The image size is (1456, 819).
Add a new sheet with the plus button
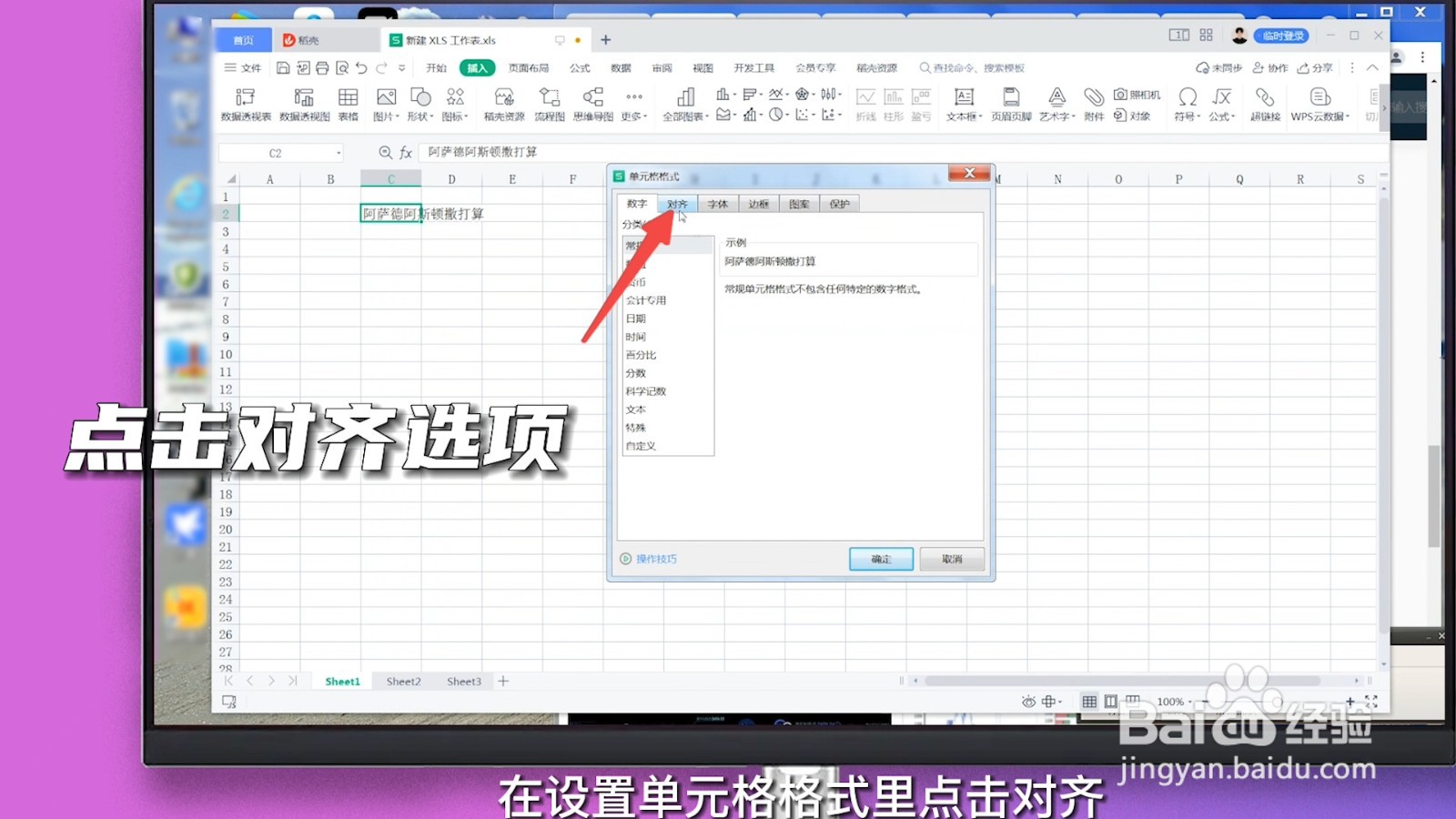[x=503, y=681]
